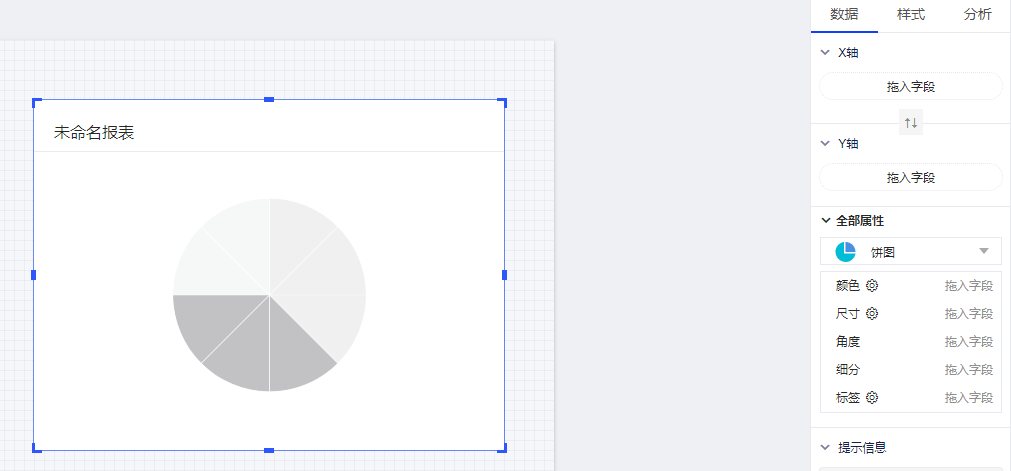The width and height of the screenshot is (1011, 471).
Task: Collapse the Y轴 section
Action: pos(825,144)
